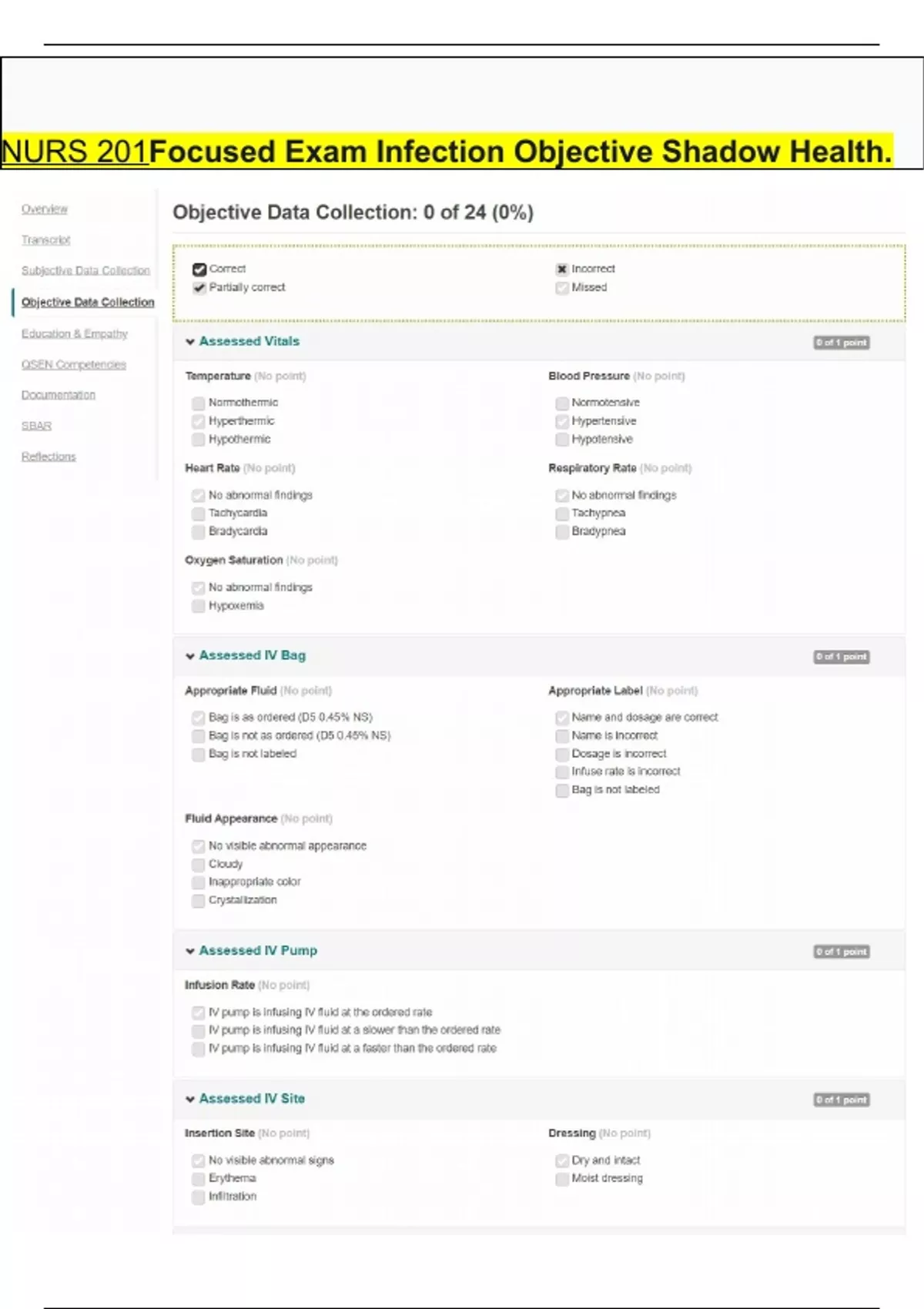
Task: Open the SBAR sidebar link
Action: tap(36, 426)
